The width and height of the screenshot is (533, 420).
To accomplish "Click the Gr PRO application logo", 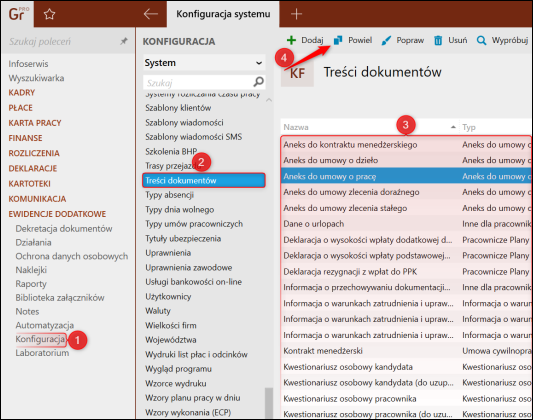I will [17, 14].
